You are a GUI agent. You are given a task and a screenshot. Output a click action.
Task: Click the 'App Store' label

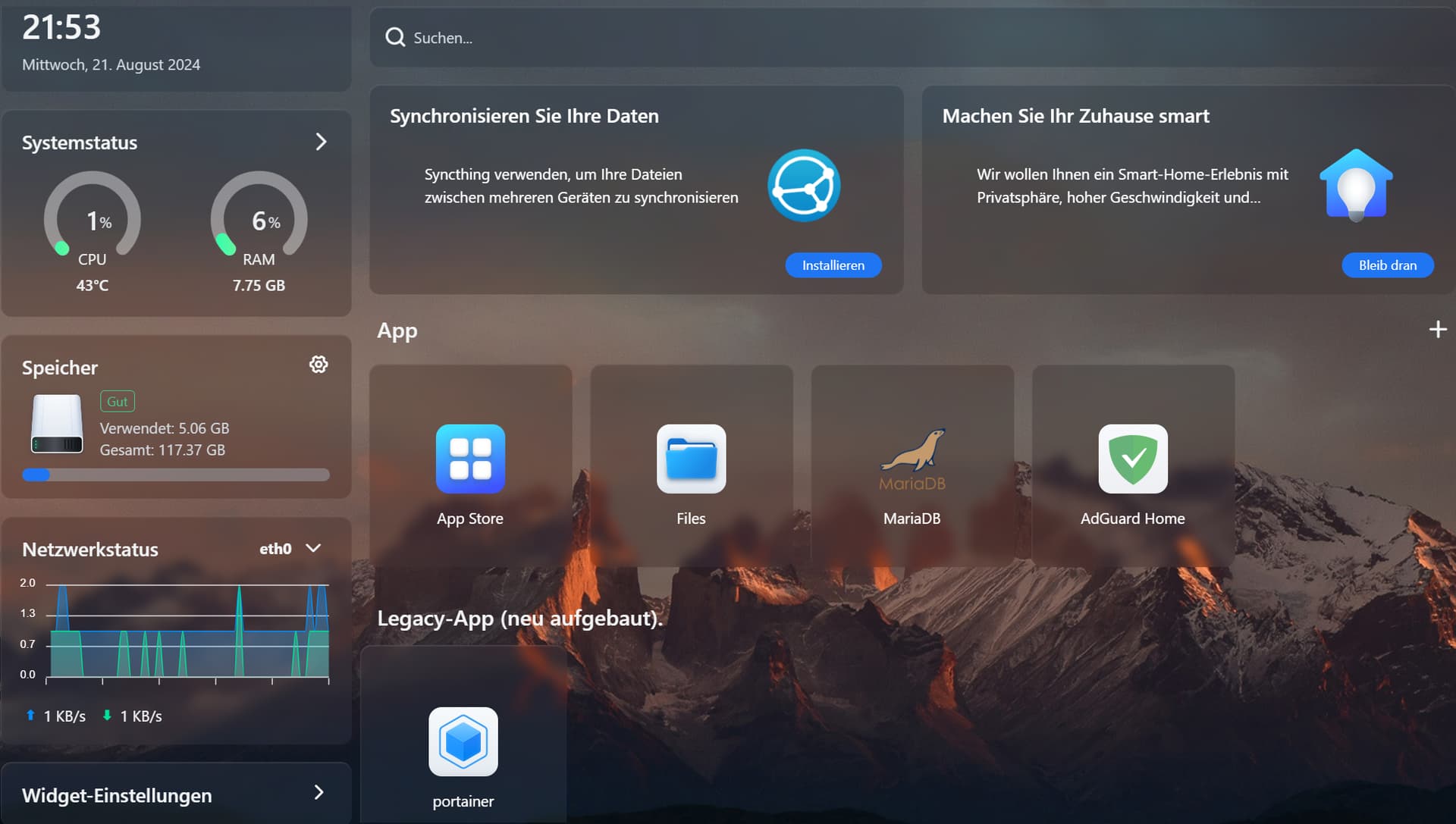[470, 519]
